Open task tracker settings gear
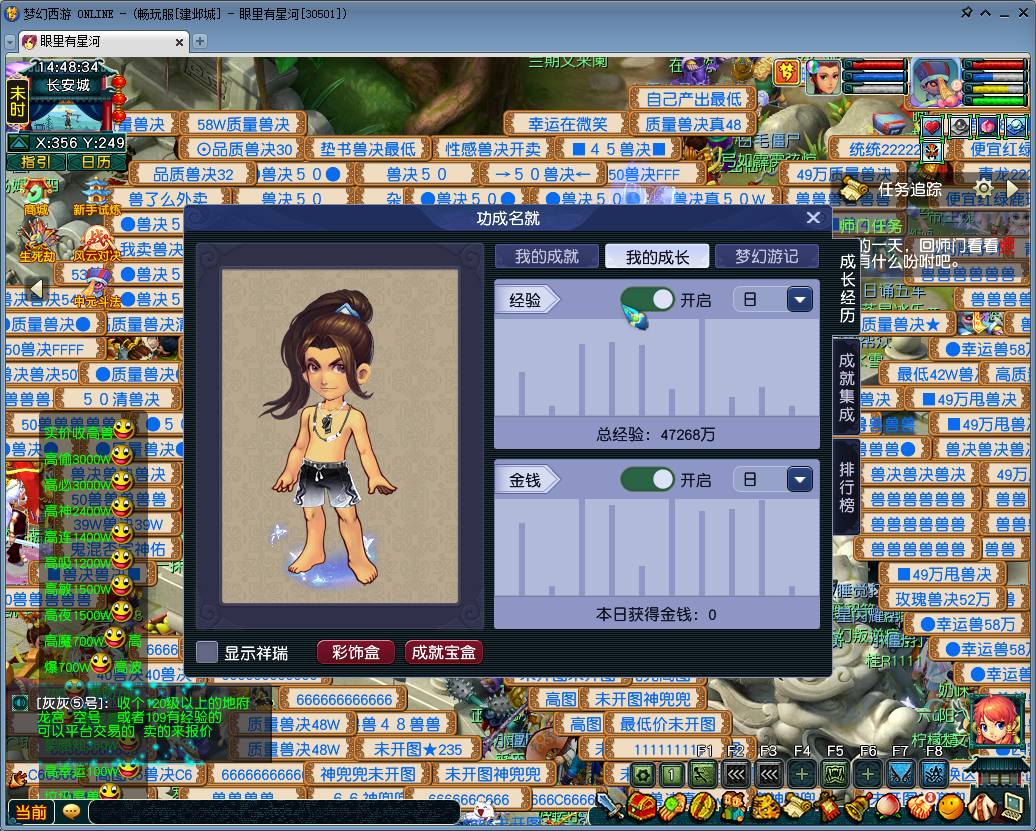The width and height of the screenshot is (1036, 831). (x=983, y=188)
